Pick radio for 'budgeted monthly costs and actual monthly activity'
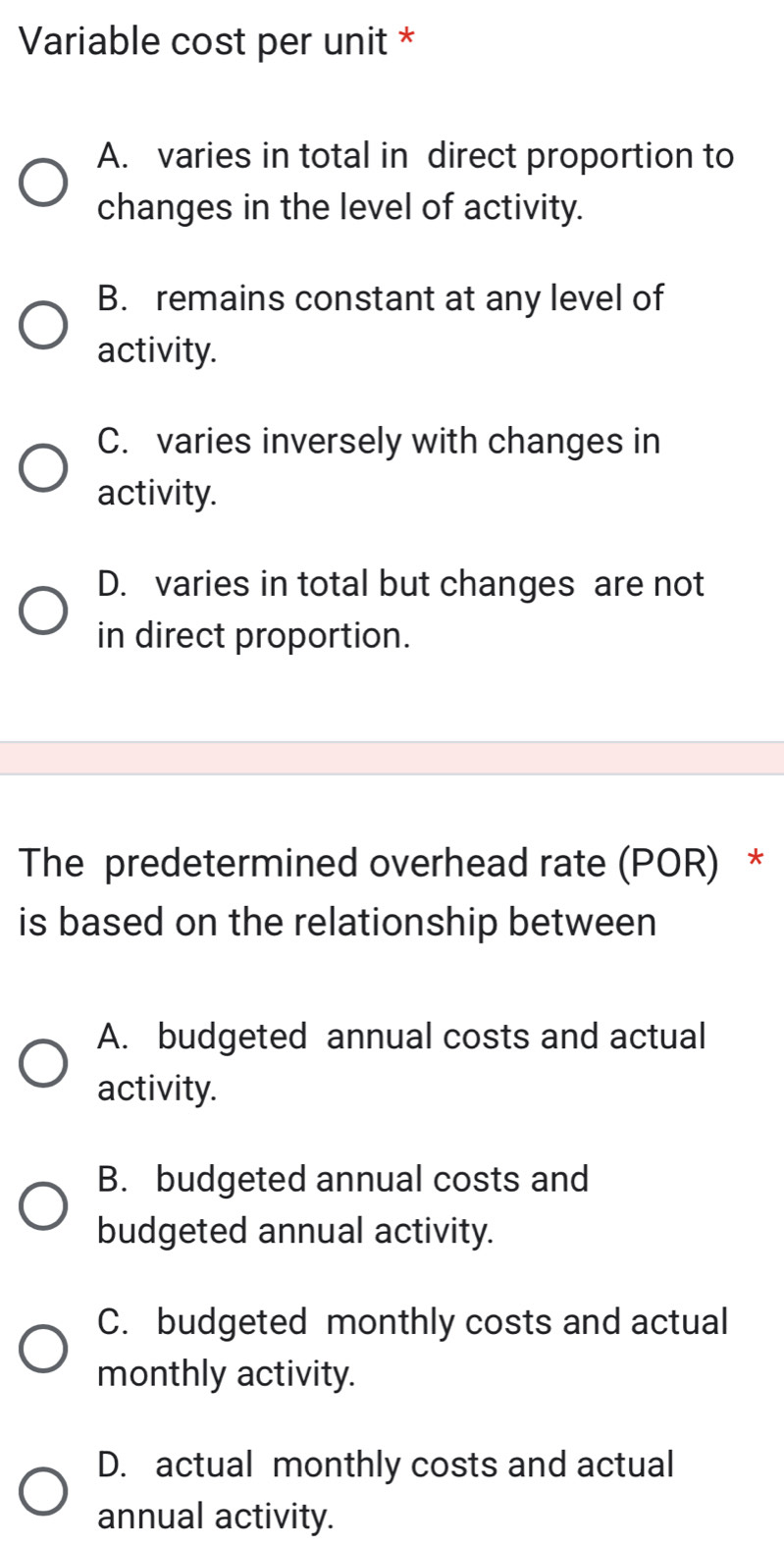The height and width of the screenshot is (1546, 784). pos(45,1349)
